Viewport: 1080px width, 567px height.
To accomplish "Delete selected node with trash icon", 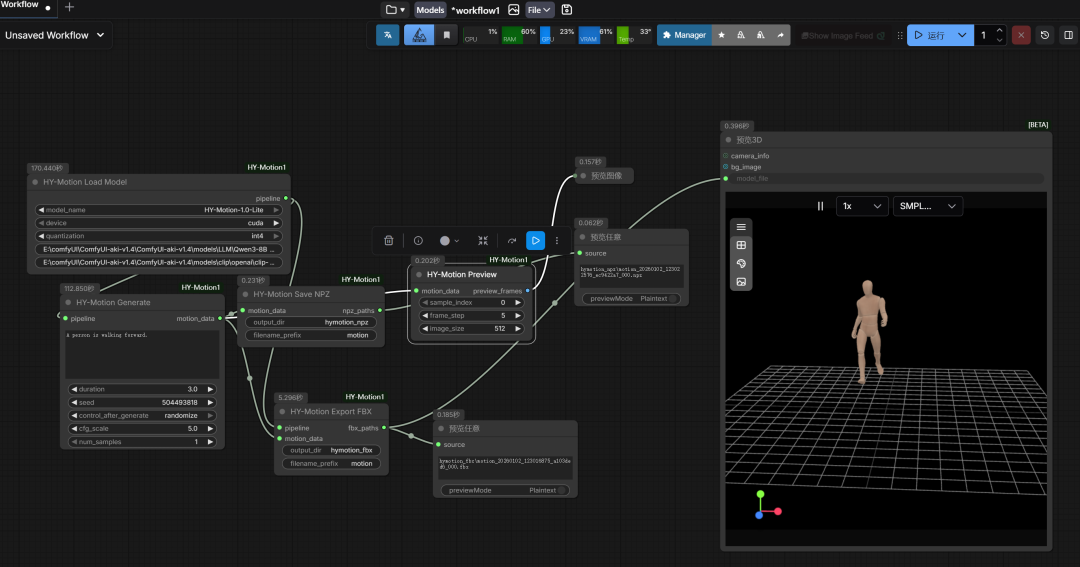I will coord(388,240).
